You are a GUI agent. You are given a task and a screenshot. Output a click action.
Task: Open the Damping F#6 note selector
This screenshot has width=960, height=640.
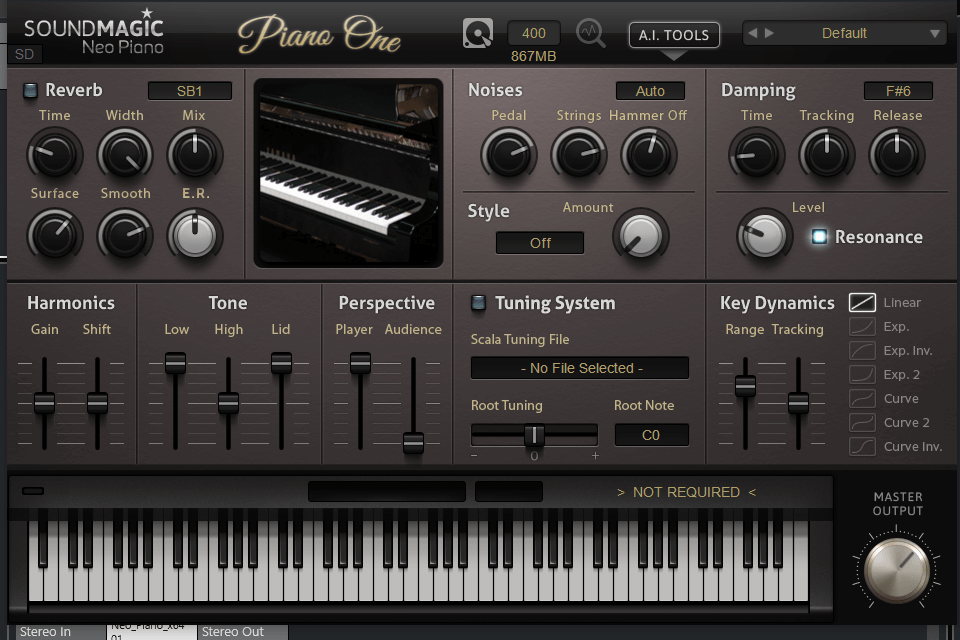coord(898,91)
